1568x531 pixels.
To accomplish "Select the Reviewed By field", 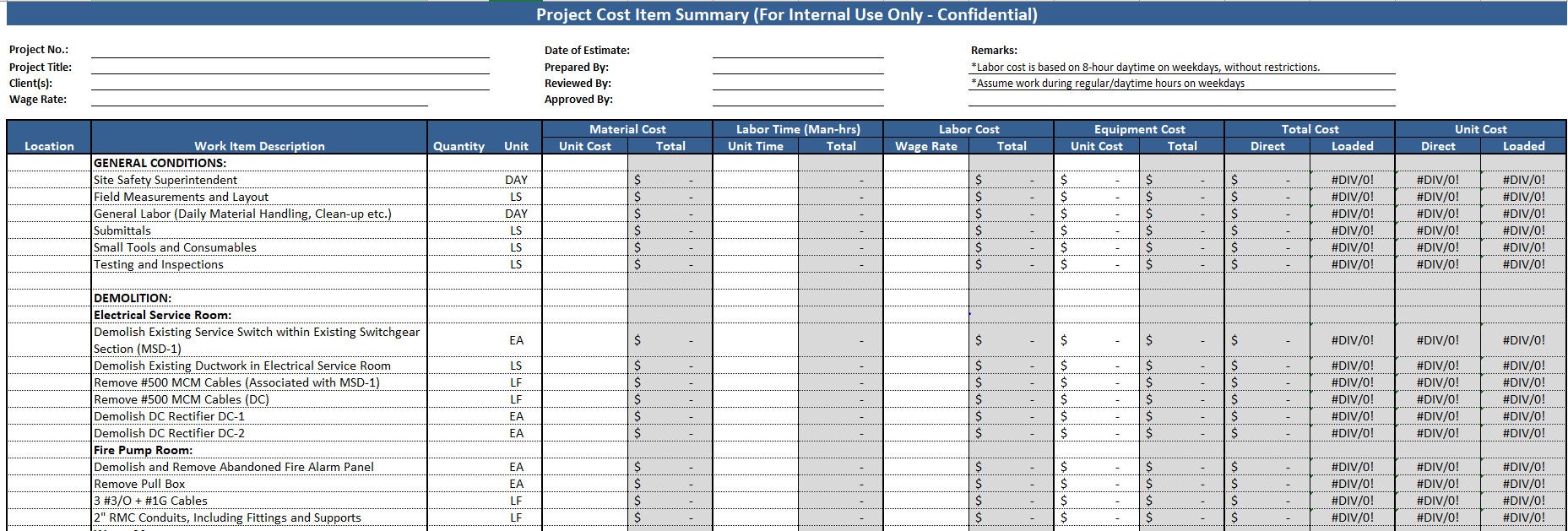I will (x=798, y=83).
